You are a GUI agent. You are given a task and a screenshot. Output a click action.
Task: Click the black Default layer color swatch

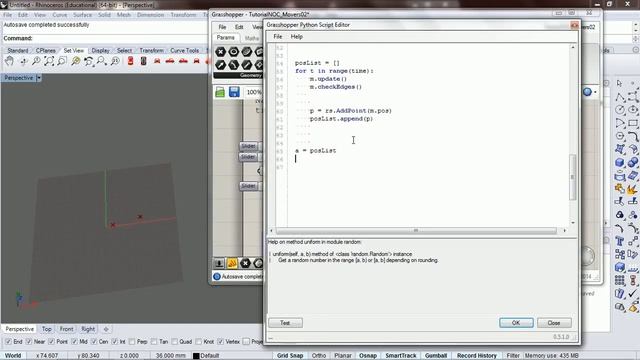click(196, 356)
